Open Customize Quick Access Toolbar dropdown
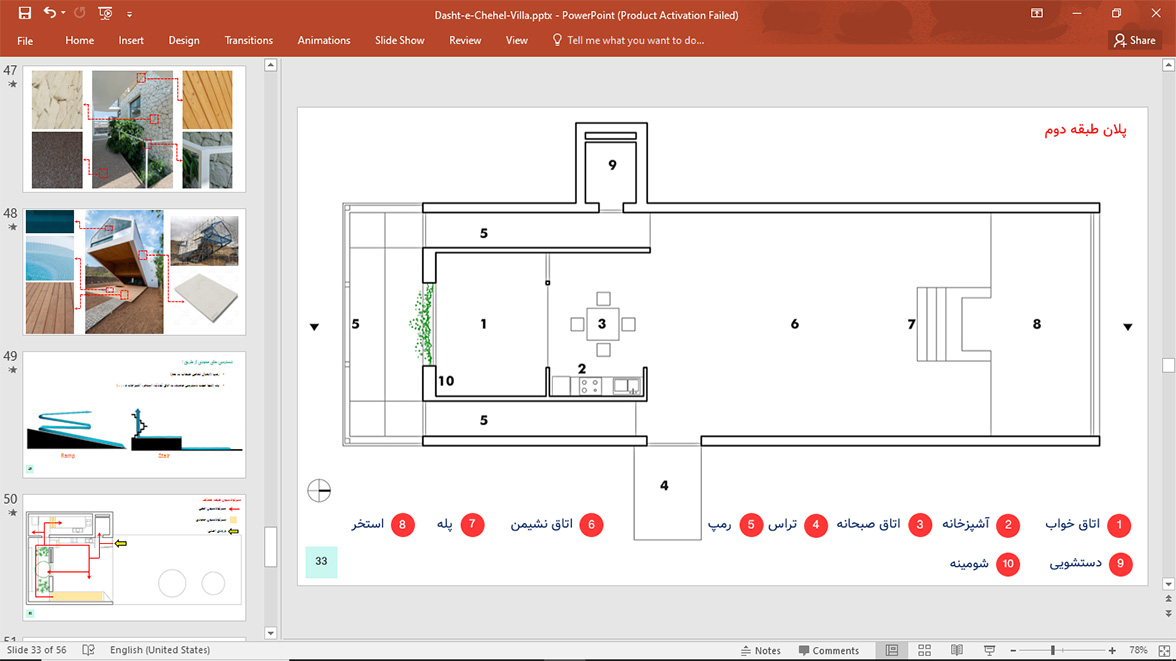 click(x=129, y=14)
